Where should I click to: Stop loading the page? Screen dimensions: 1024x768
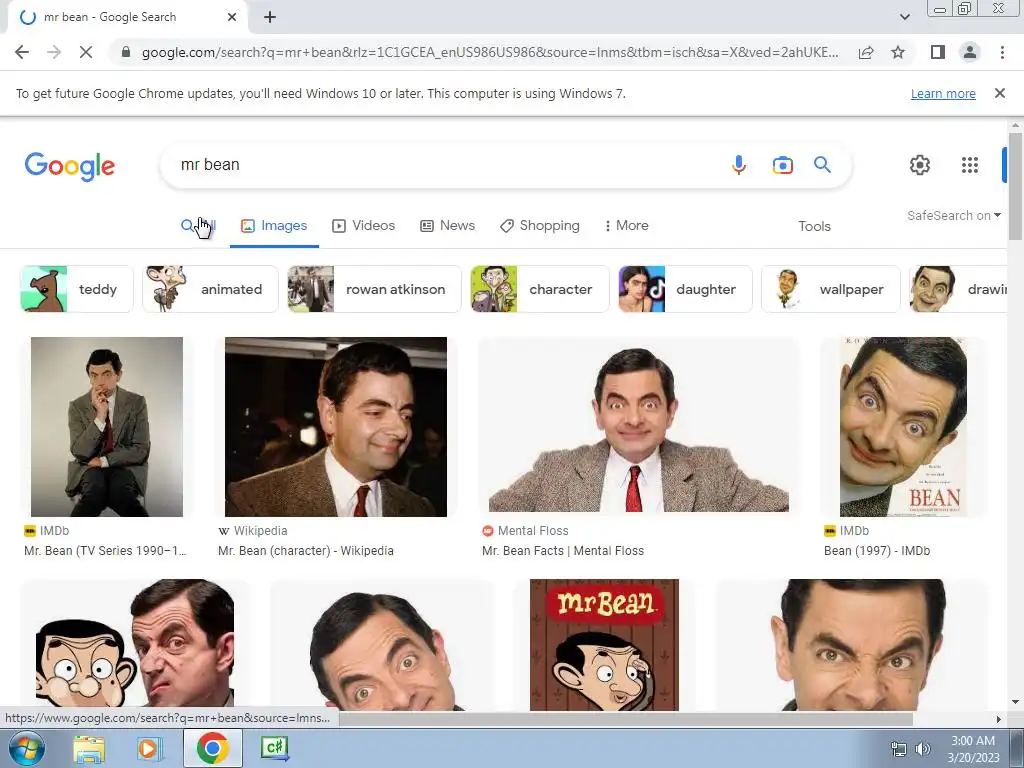click(86, 52)
